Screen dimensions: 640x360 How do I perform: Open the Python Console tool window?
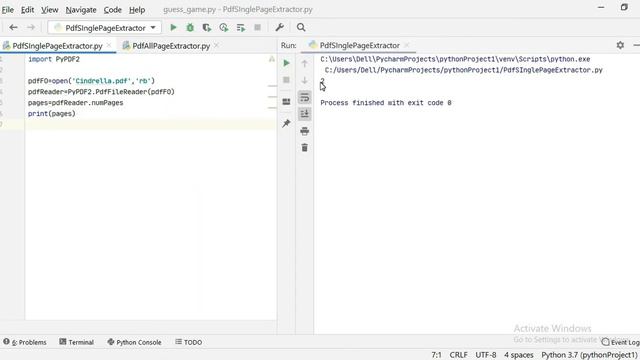pyautogui.click(x=134, y=342)
